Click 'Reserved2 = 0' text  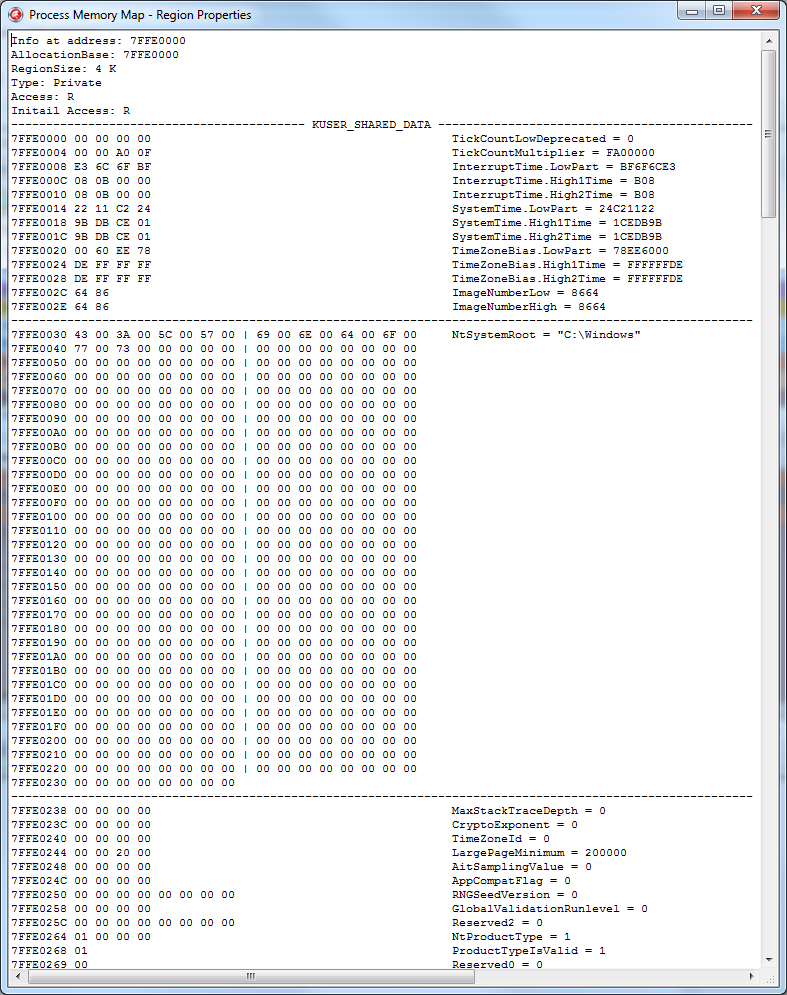point(497,922)
